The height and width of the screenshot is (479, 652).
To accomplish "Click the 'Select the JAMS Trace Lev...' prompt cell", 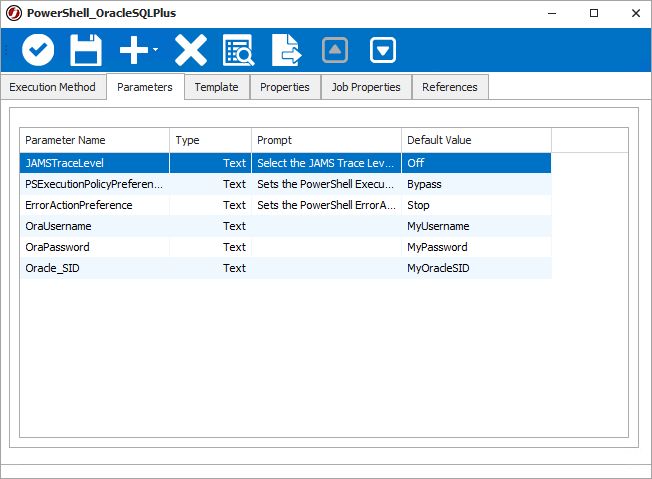I will [326, 163].
